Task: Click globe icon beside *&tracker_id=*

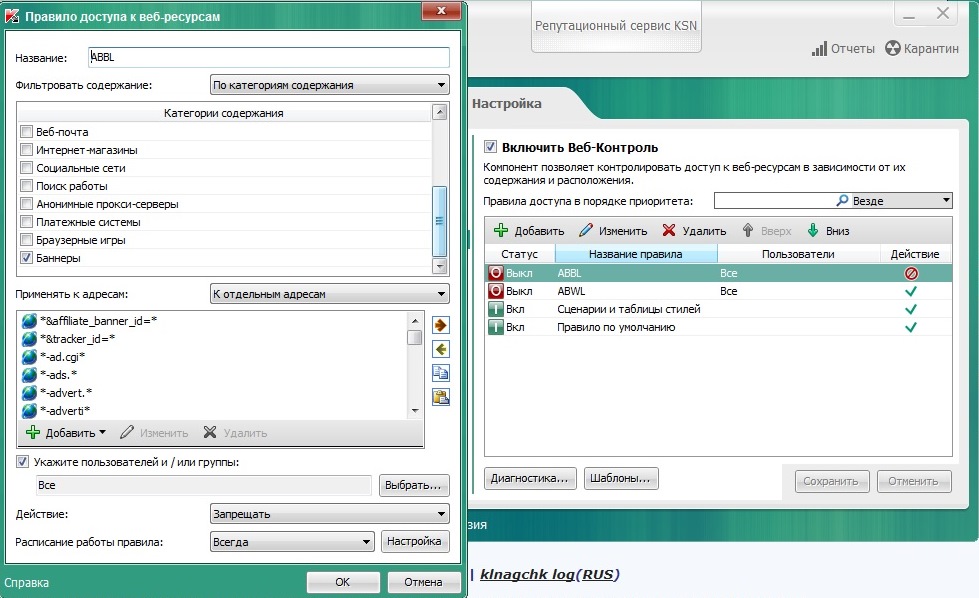Action: click(29, 339)
